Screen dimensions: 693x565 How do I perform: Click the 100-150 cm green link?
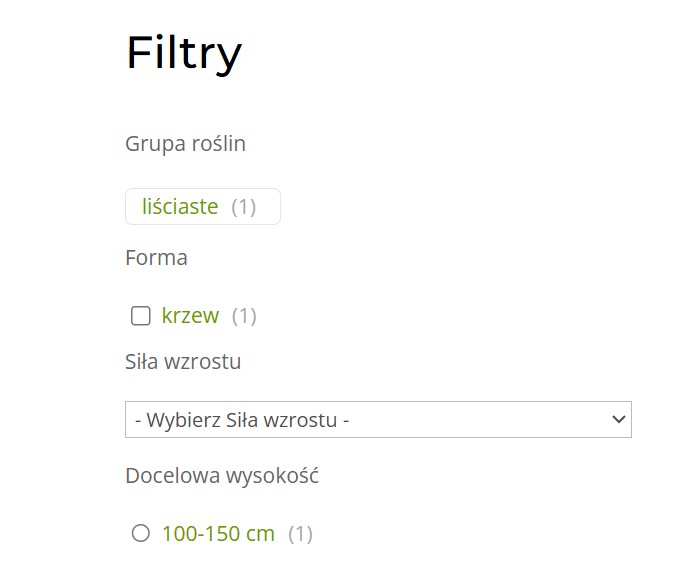point(218,534)
